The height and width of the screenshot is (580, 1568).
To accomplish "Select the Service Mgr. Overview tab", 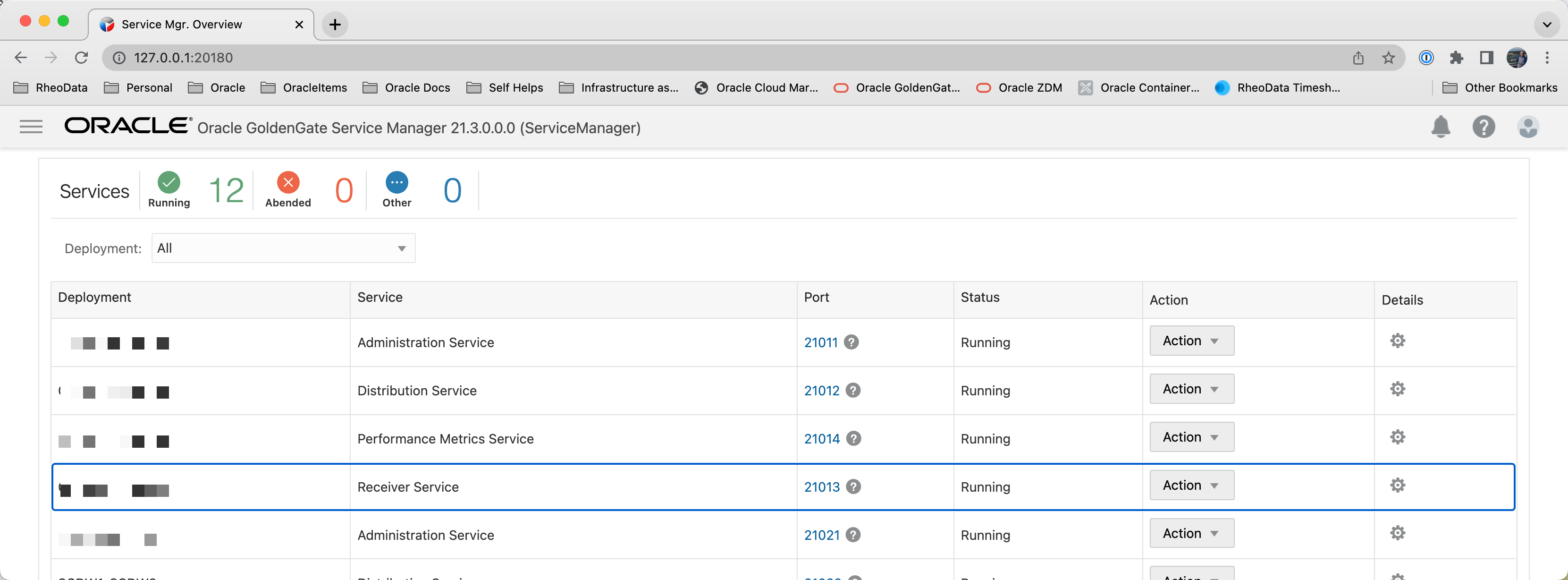I will click(201, 25).
